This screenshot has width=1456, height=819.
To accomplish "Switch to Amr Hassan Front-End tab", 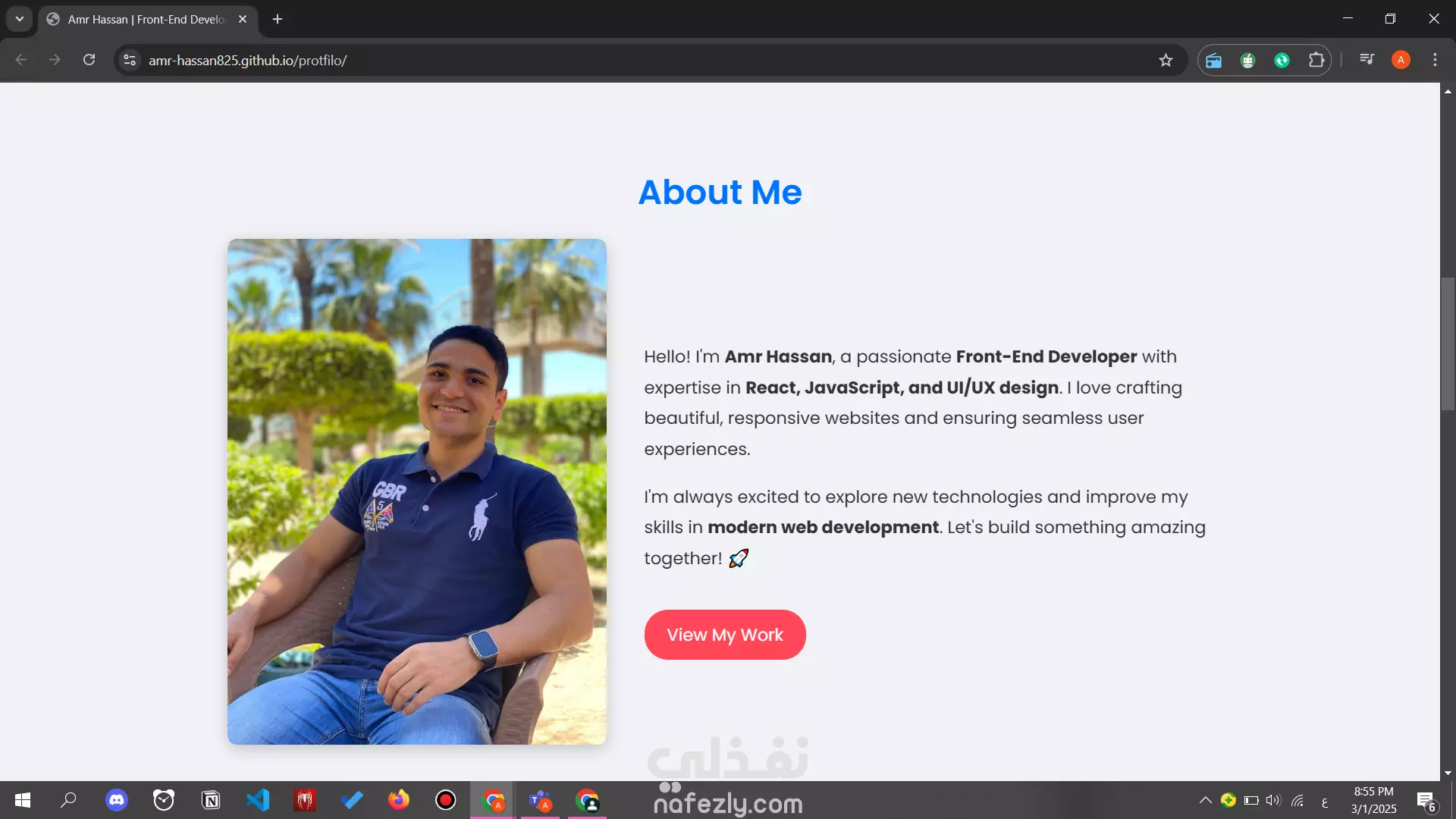I will (144, 20).
